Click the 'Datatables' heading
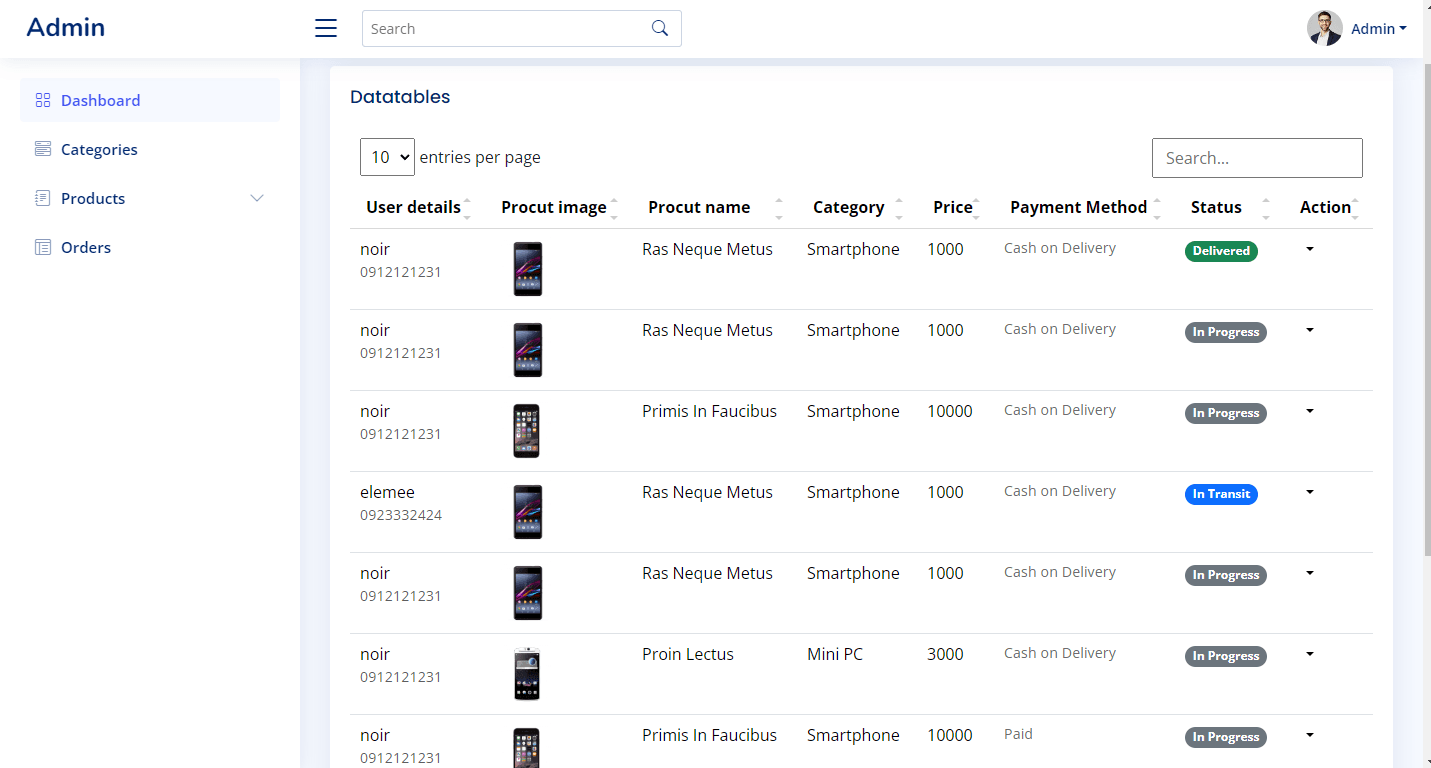 click(400, 97)
